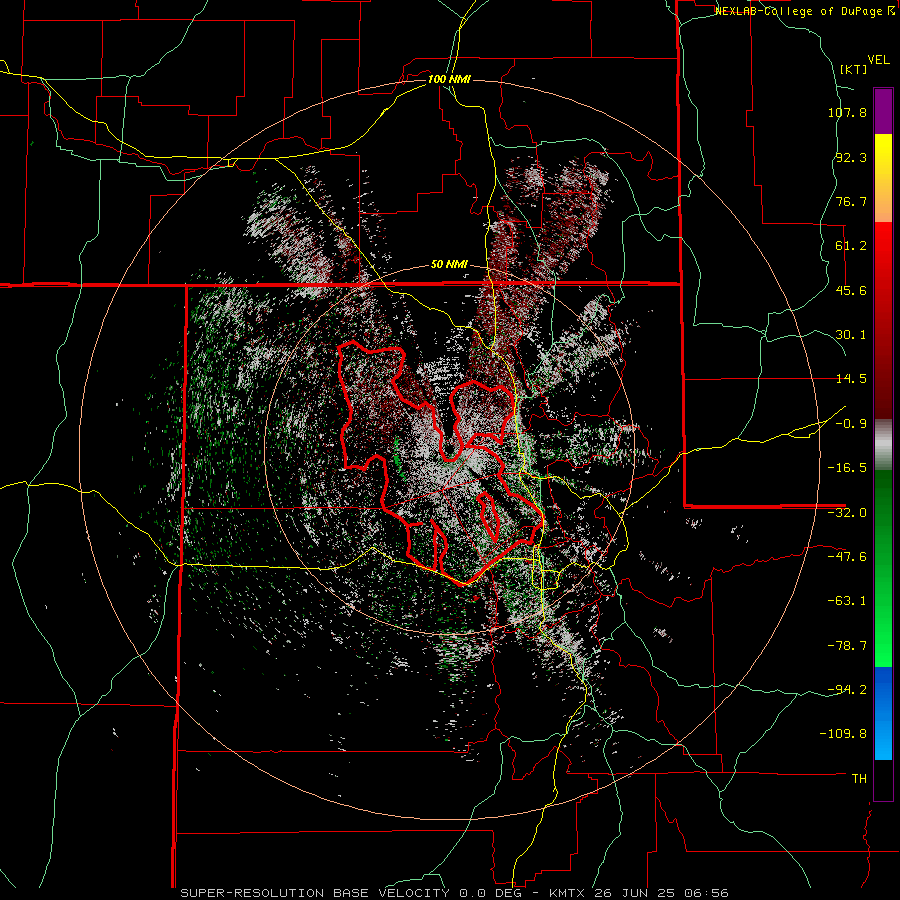
Task: Click the Super-Resolution Base Velocity caption
Action: (x=455, y=893)
